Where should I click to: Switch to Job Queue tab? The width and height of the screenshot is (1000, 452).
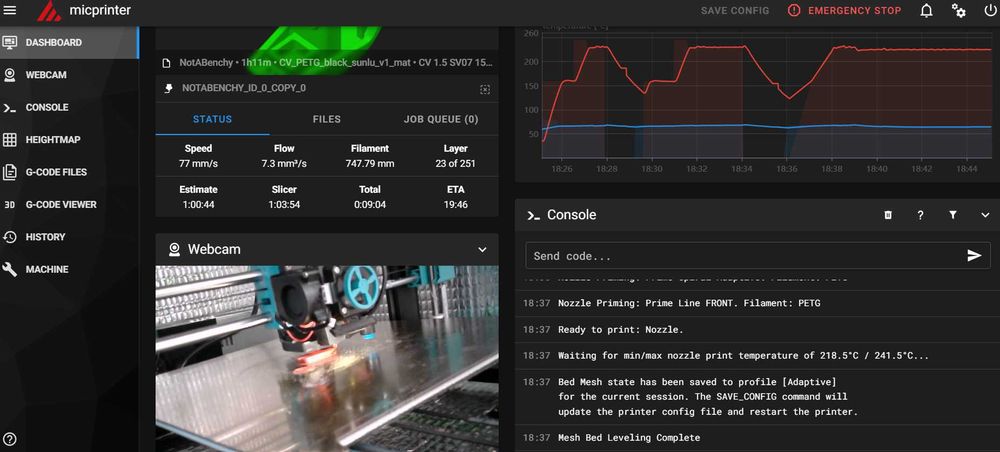tap(441, 119)
